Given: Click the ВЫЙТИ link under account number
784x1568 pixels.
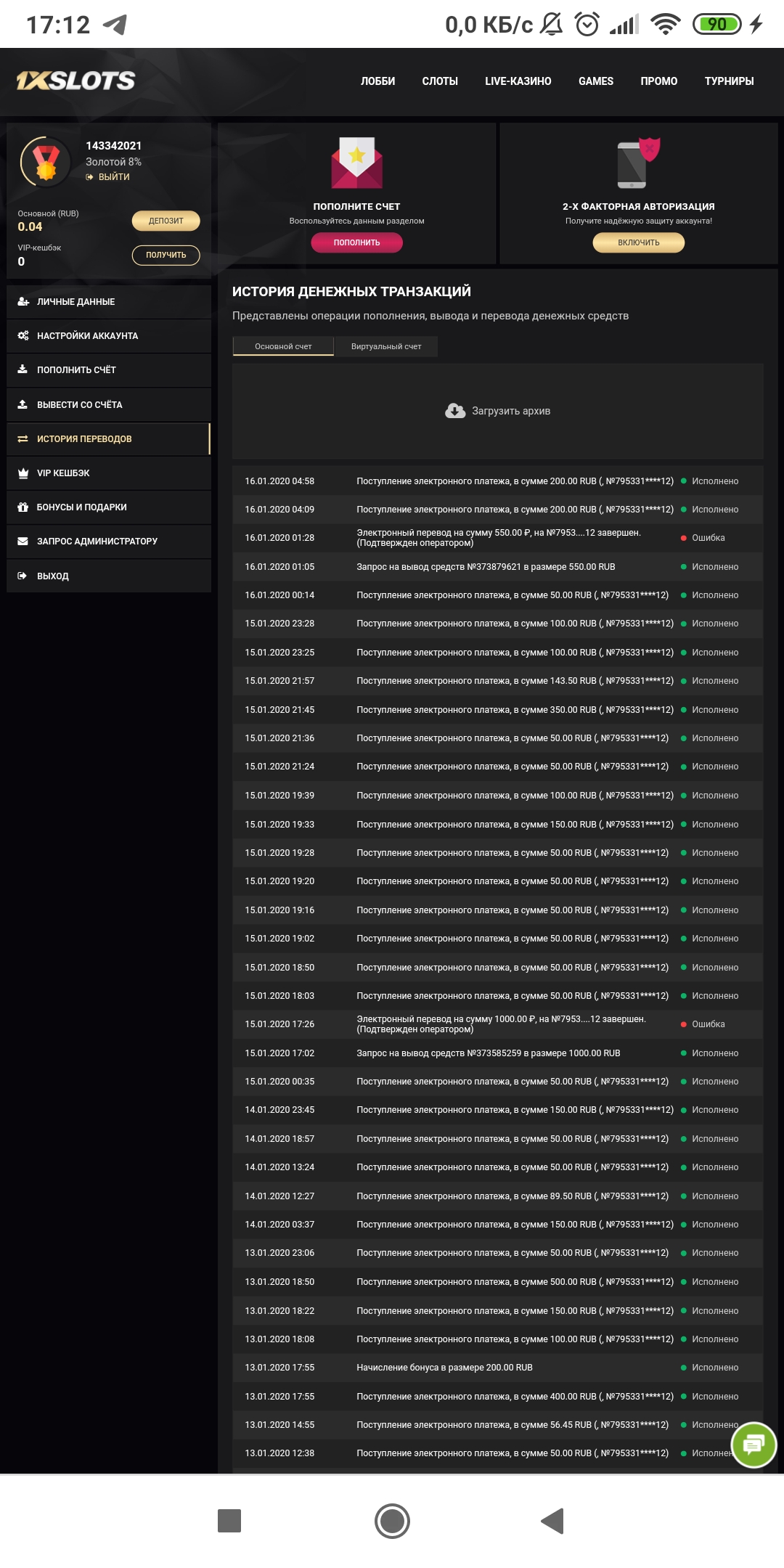Looking at the screenshot, I should [x=114, y=177].
